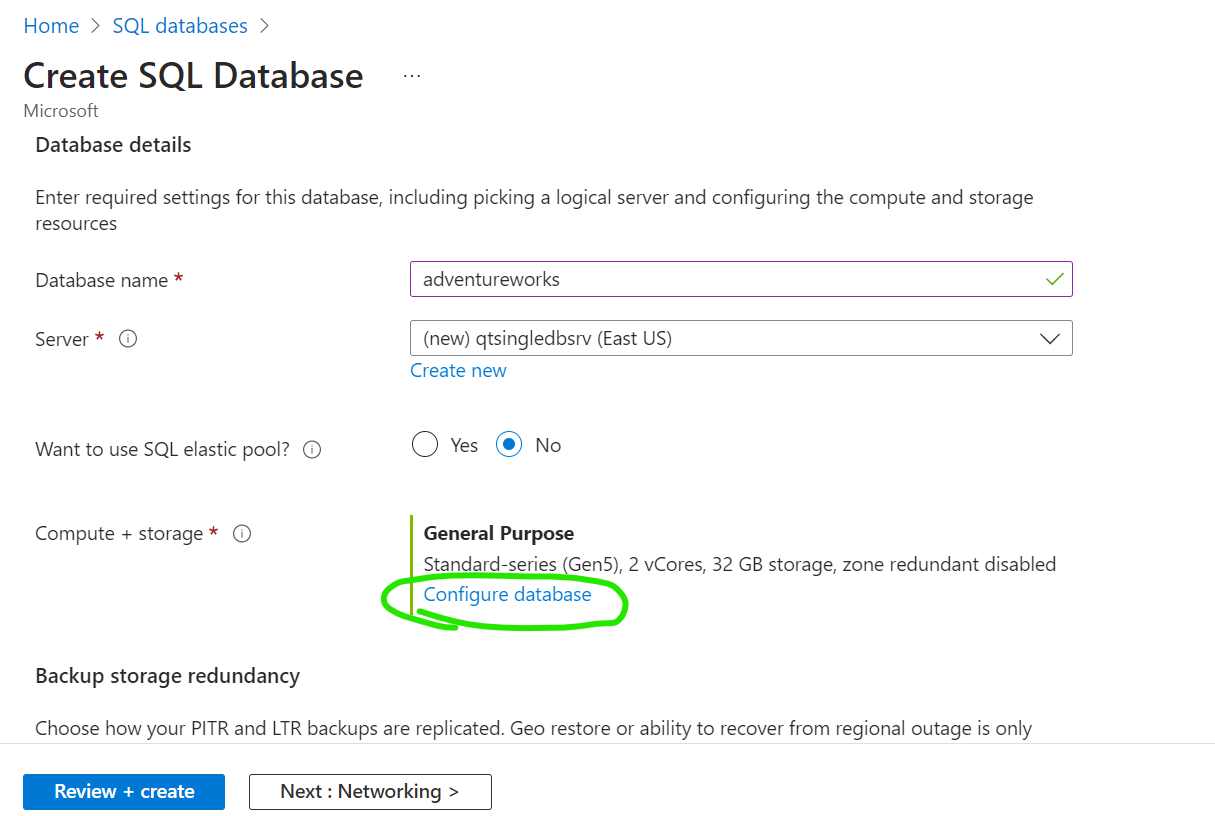This screenshot has width=1215, height=816.
Task: Click the General Purpose tier text
Action: coord(499,534)
